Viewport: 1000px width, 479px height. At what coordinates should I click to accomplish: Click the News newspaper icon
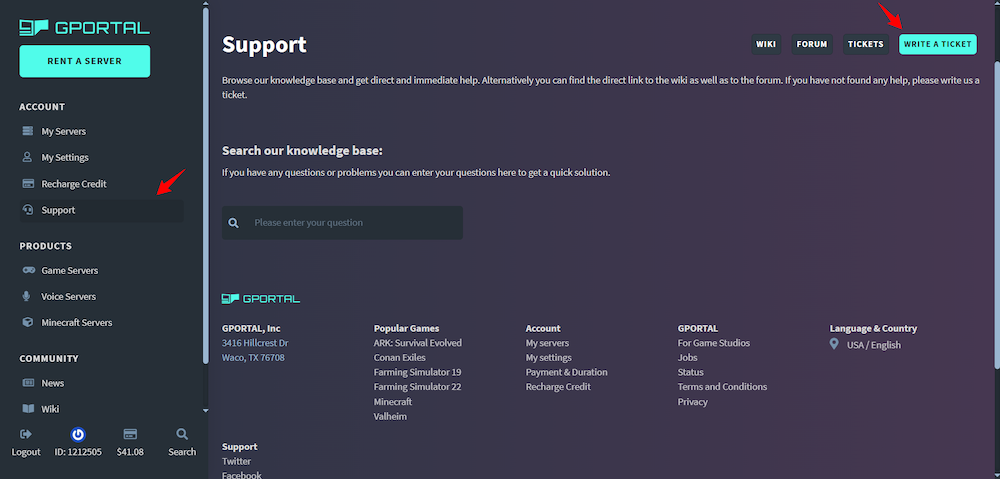click(28, 383)
